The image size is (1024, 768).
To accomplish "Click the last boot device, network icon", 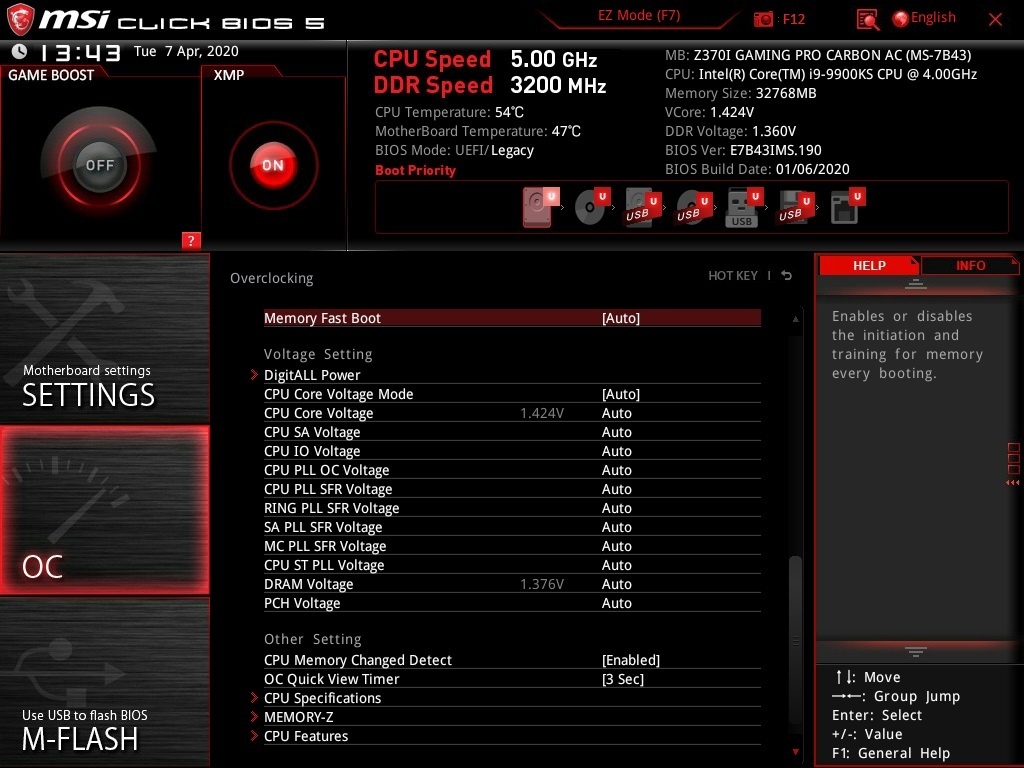I will [x=847, y=207].
